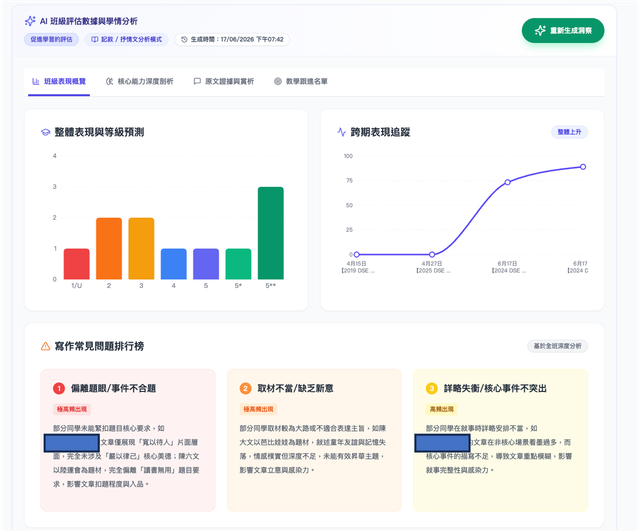The height and width of the screenshot is (531, 640).
Task: Click the graduation cap icon by 整體表現與等級預測
Action: [x=45, y=132]
